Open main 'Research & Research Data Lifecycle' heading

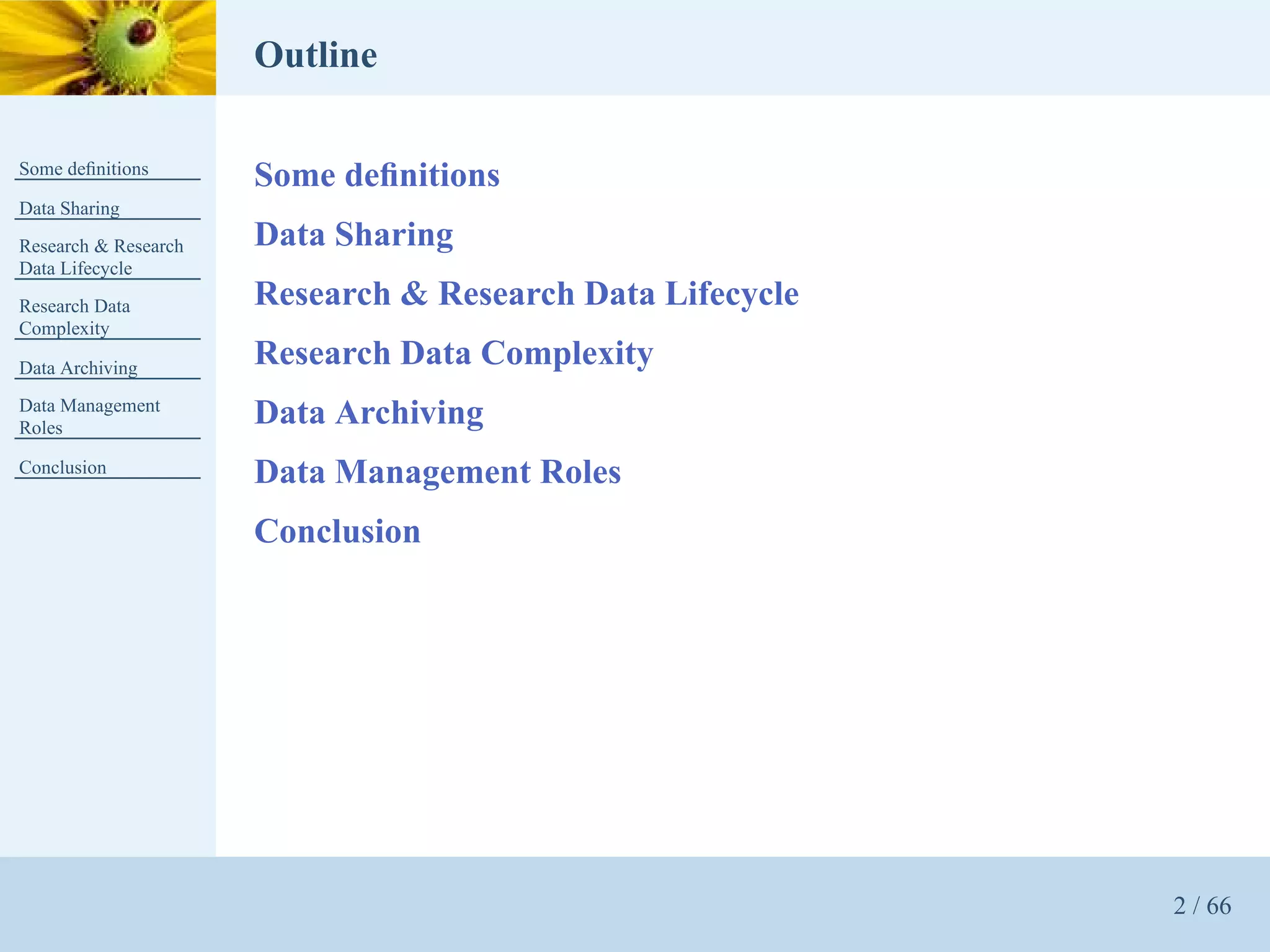(526, 294)
